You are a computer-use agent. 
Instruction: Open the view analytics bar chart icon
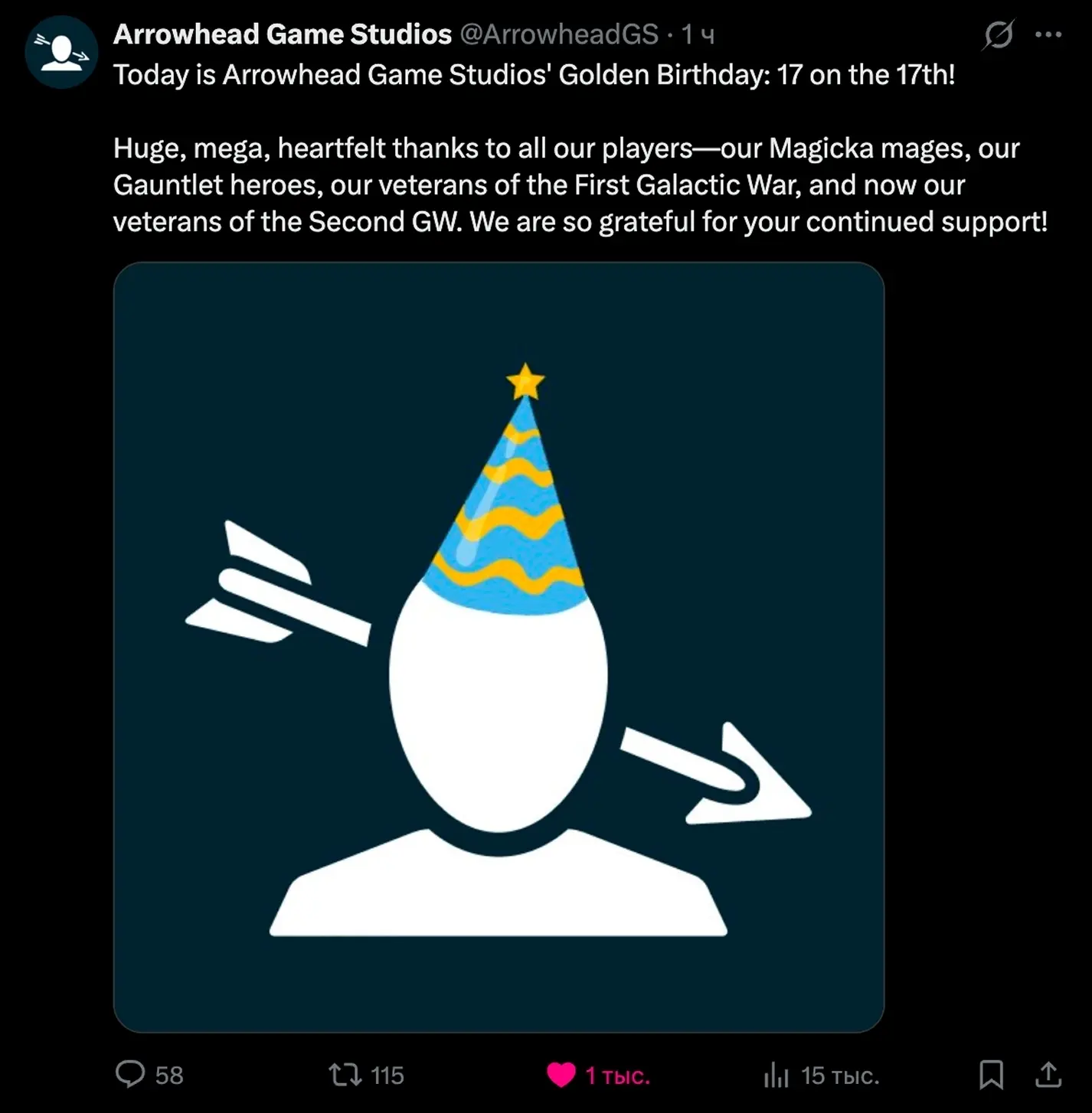tap(776, 1075)
